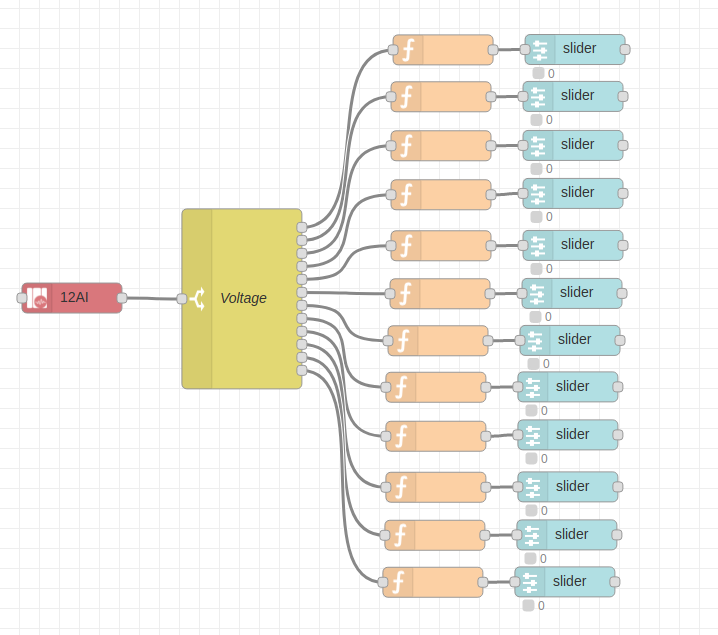
Task: Click the input port of the 12AI node
Action: [22, 298]
